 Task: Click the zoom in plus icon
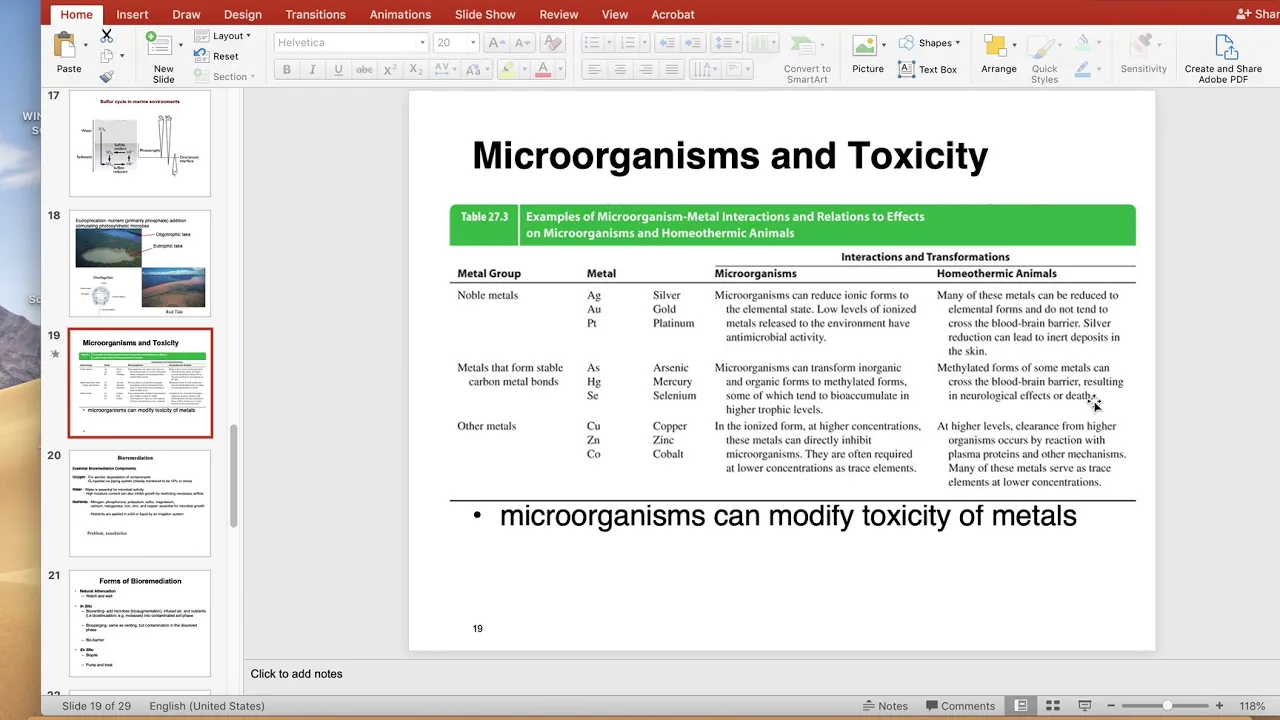[x=1219, y=706]
